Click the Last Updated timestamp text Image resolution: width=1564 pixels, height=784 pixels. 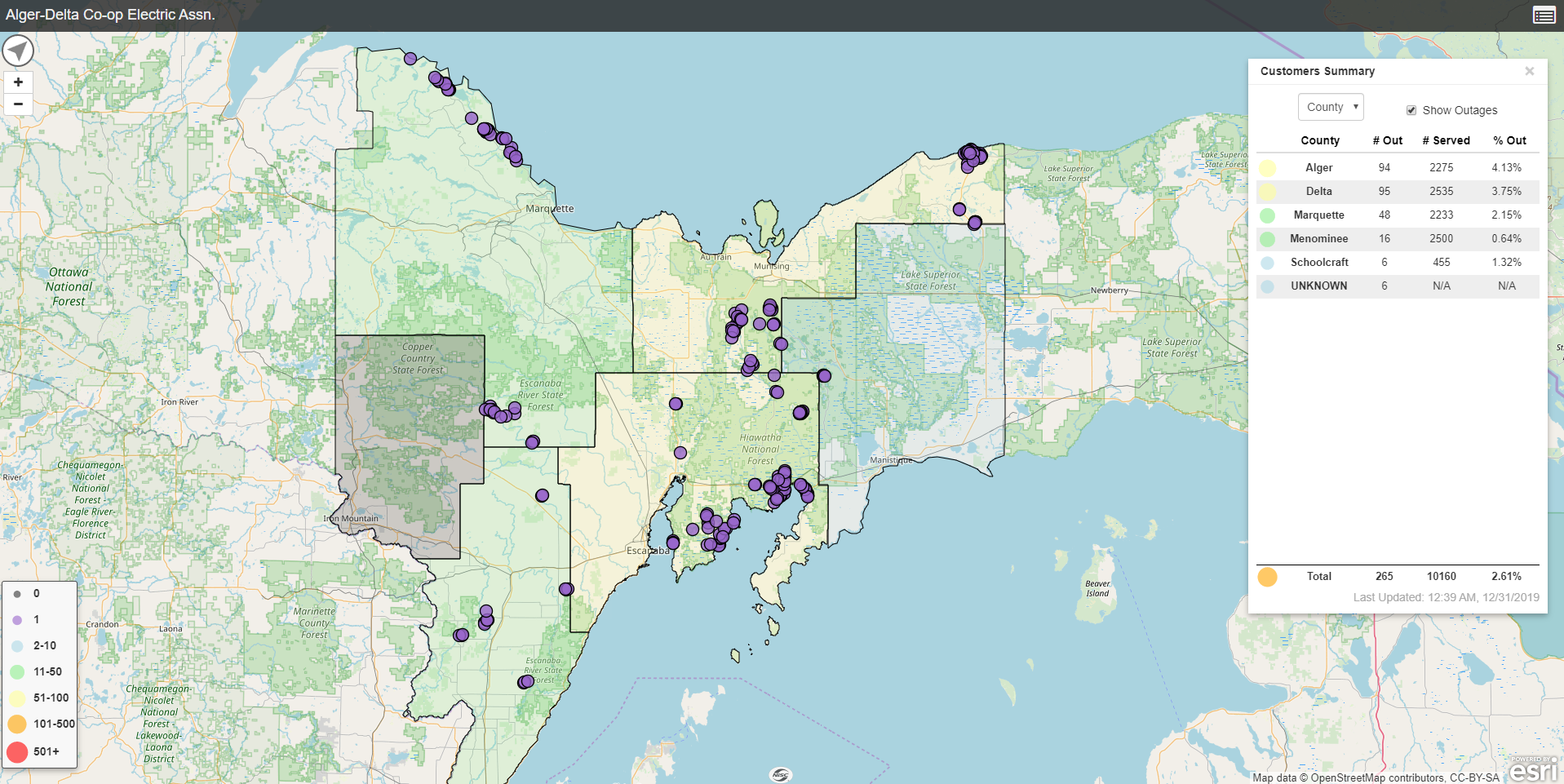(1446, 597)
